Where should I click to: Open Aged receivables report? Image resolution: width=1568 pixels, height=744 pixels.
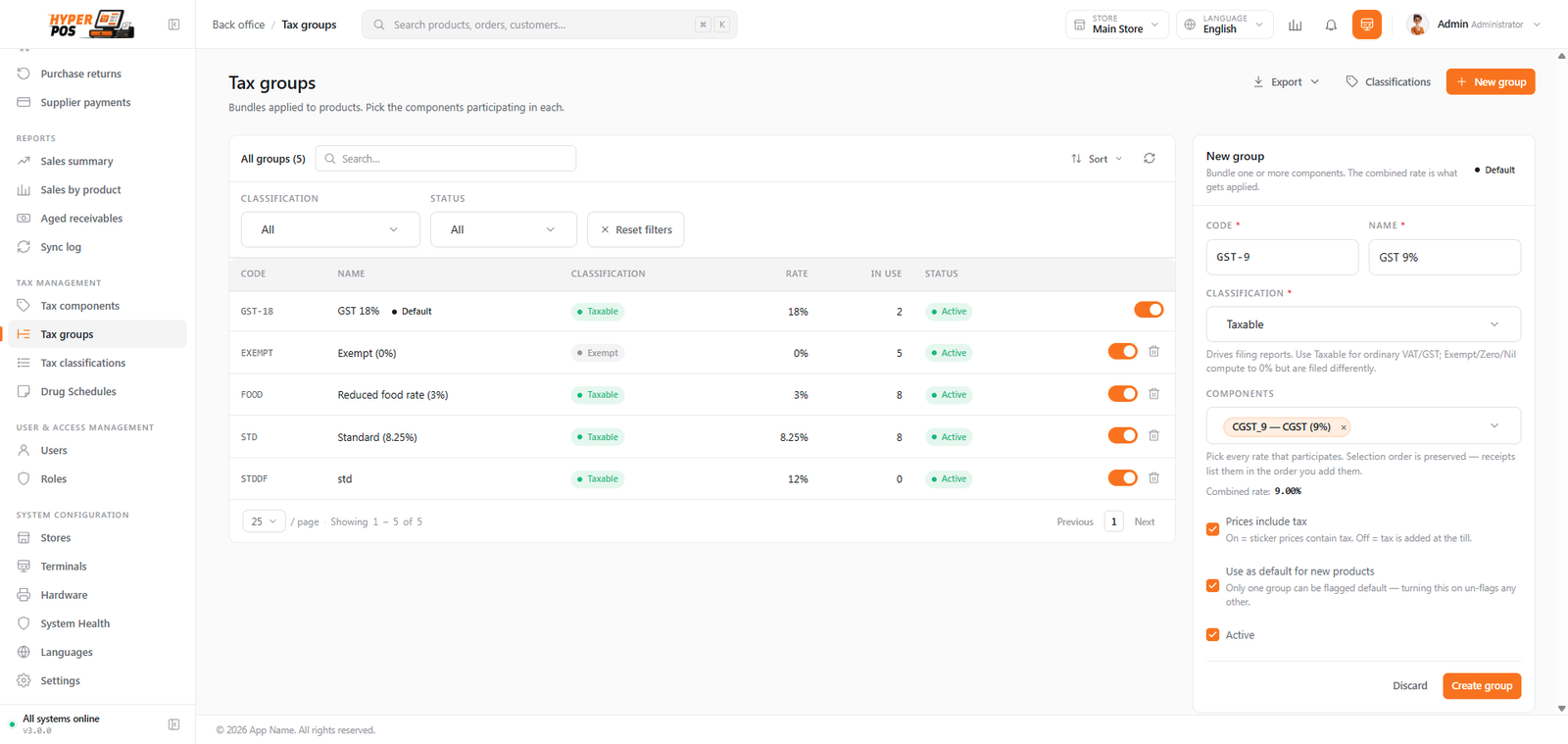[x=98, y=219]
